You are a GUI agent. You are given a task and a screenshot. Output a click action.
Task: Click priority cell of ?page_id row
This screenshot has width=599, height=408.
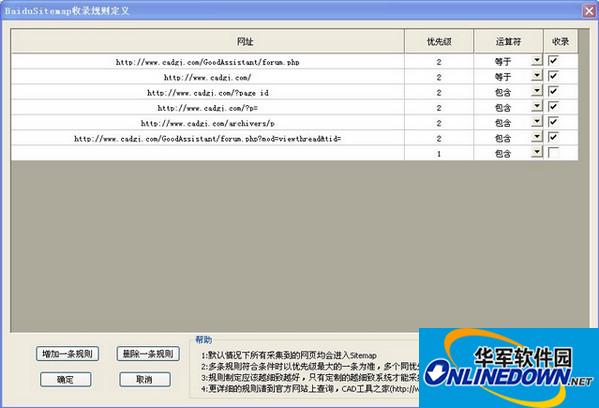pyautogui.click(x=439, y=92)
